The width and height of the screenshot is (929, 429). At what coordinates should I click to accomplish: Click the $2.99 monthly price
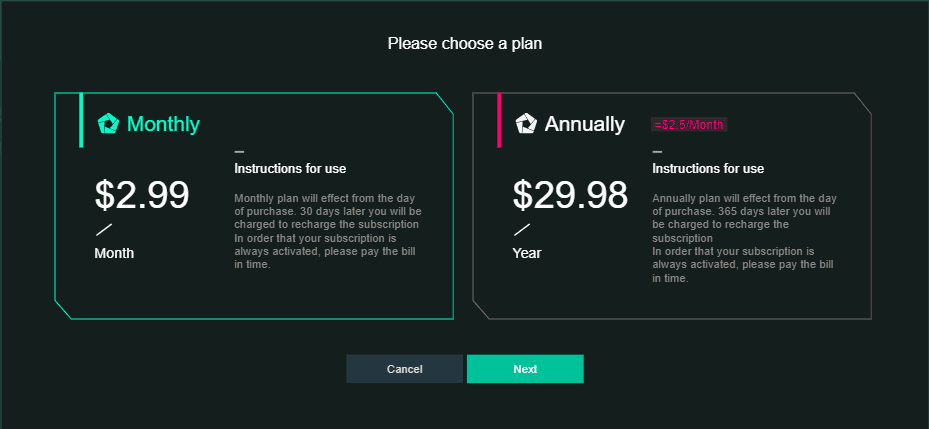142,195
